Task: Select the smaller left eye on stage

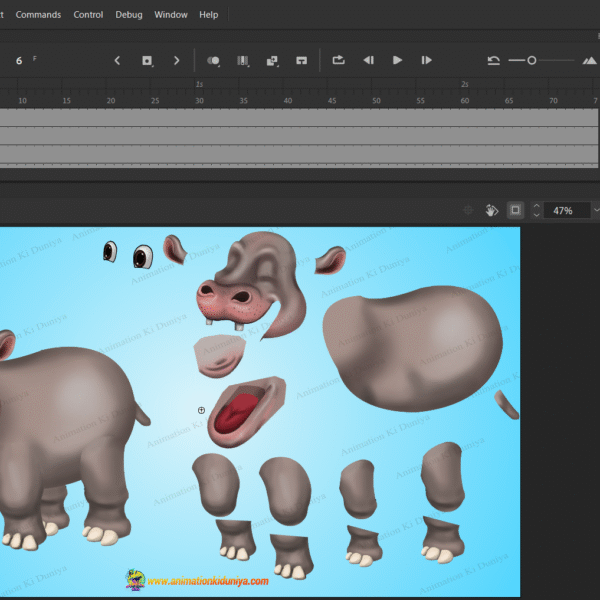Action: 110,251
